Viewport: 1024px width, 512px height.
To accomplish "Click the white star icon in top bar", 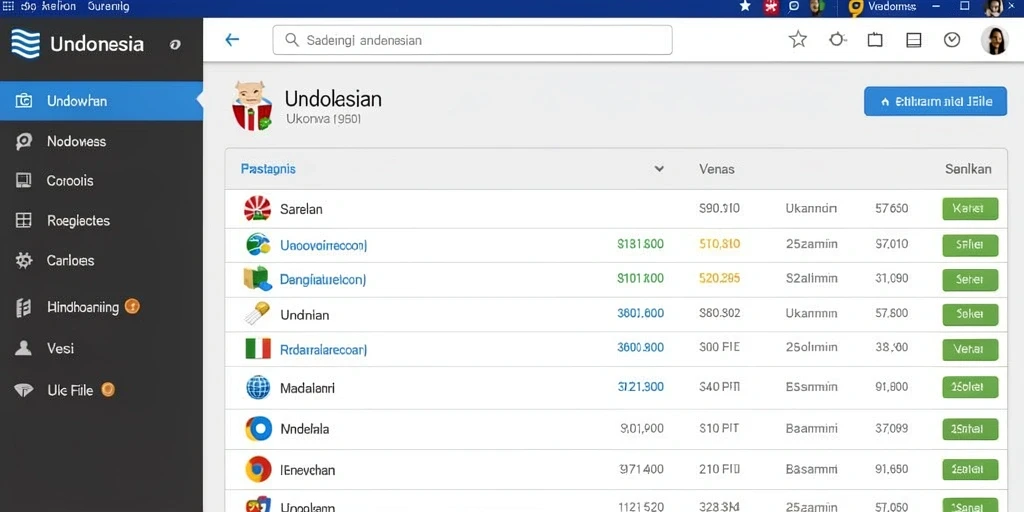I will point(745,7).
